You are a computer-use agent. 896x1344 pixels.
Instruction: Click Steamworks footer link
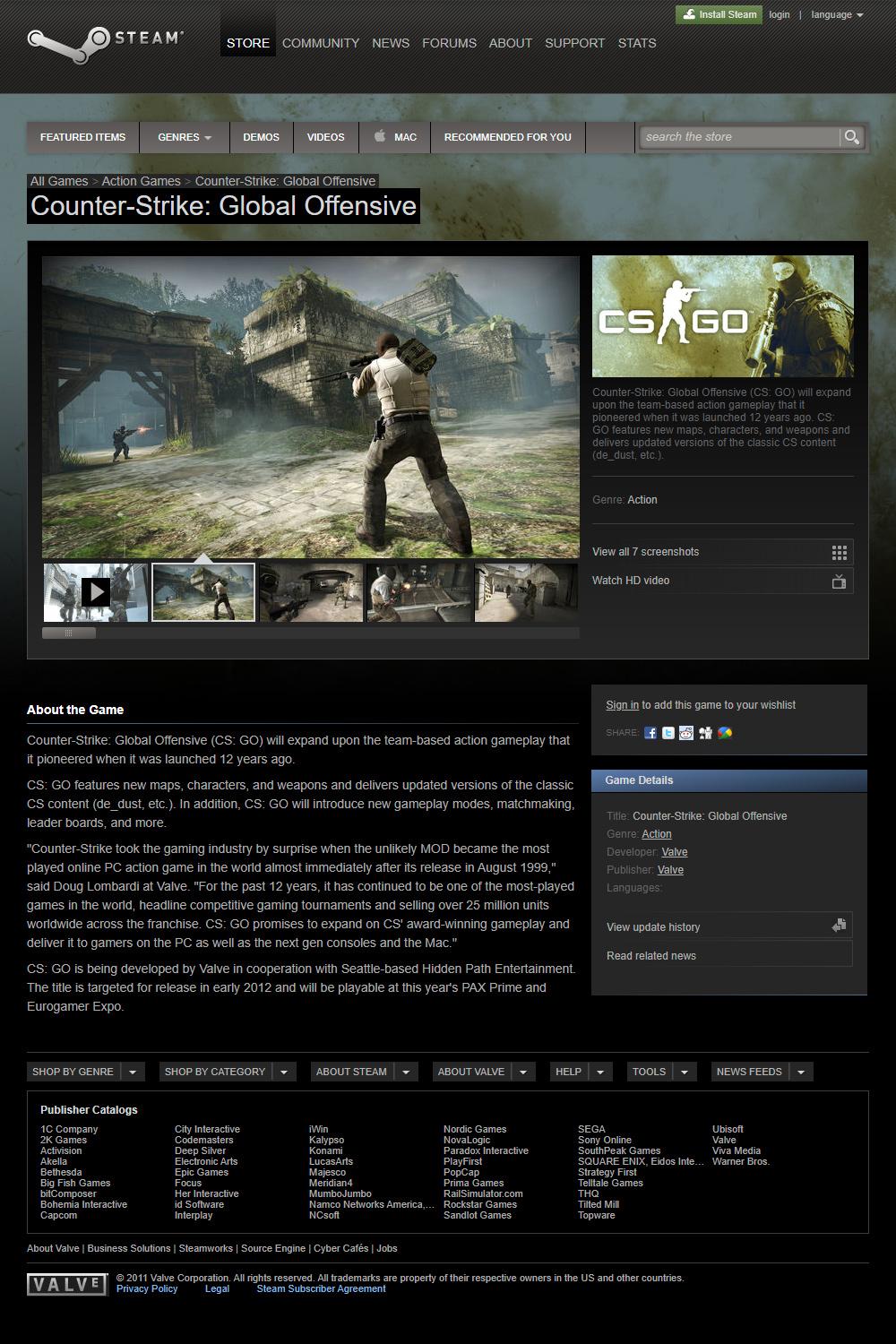(x=205, y=1248)
